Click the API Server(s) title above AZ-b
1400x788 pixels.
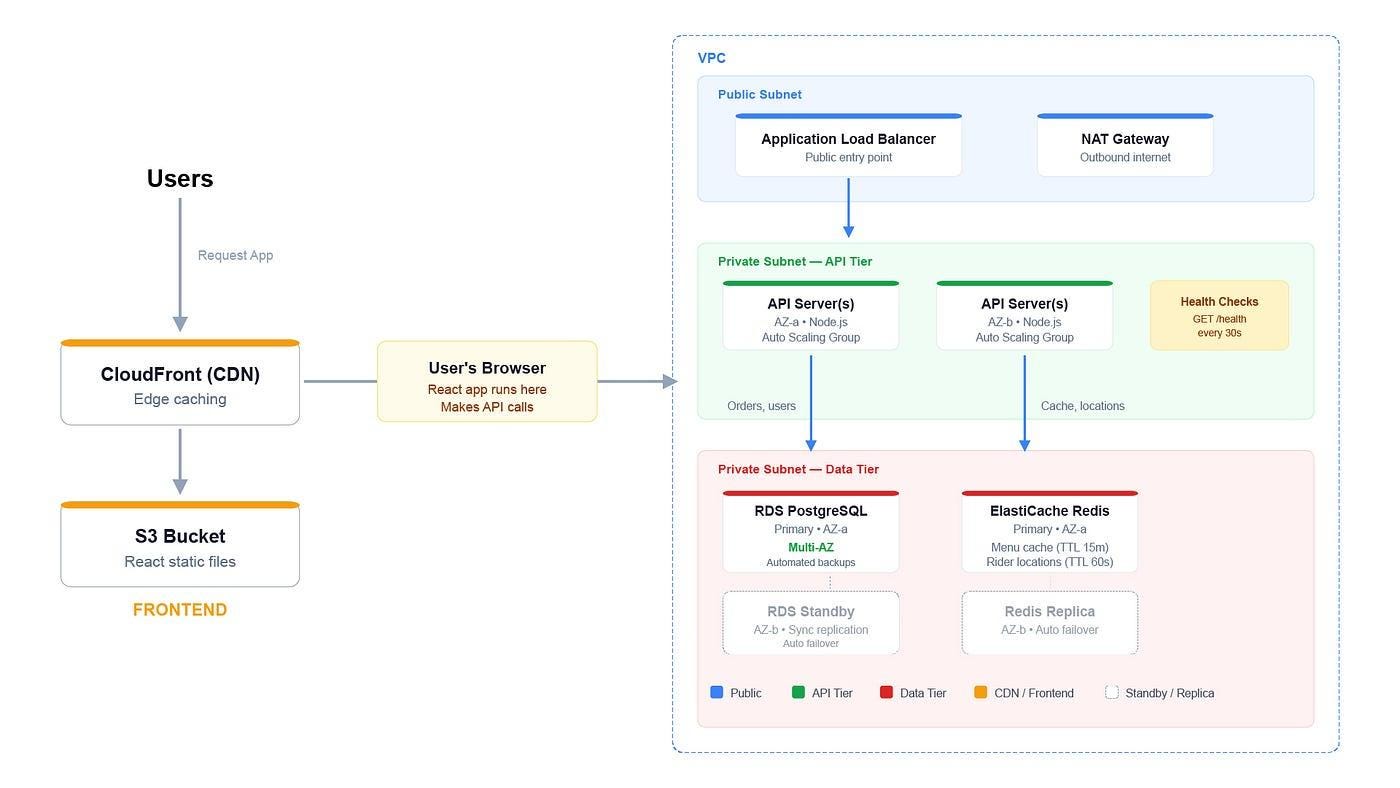1025,304
